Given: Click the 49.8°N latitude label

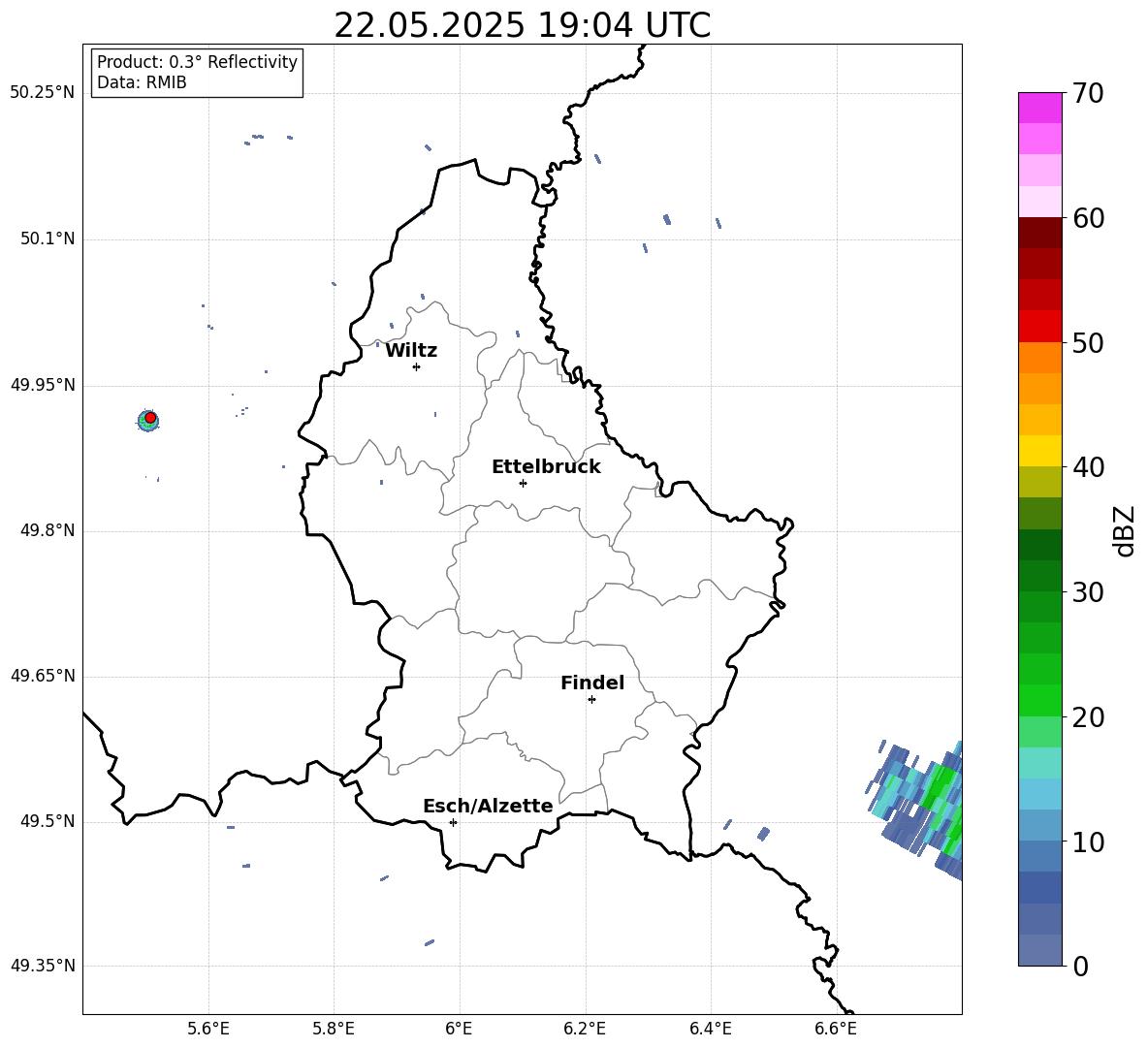Looking at the screenshot, I should [x=47, y=530].
